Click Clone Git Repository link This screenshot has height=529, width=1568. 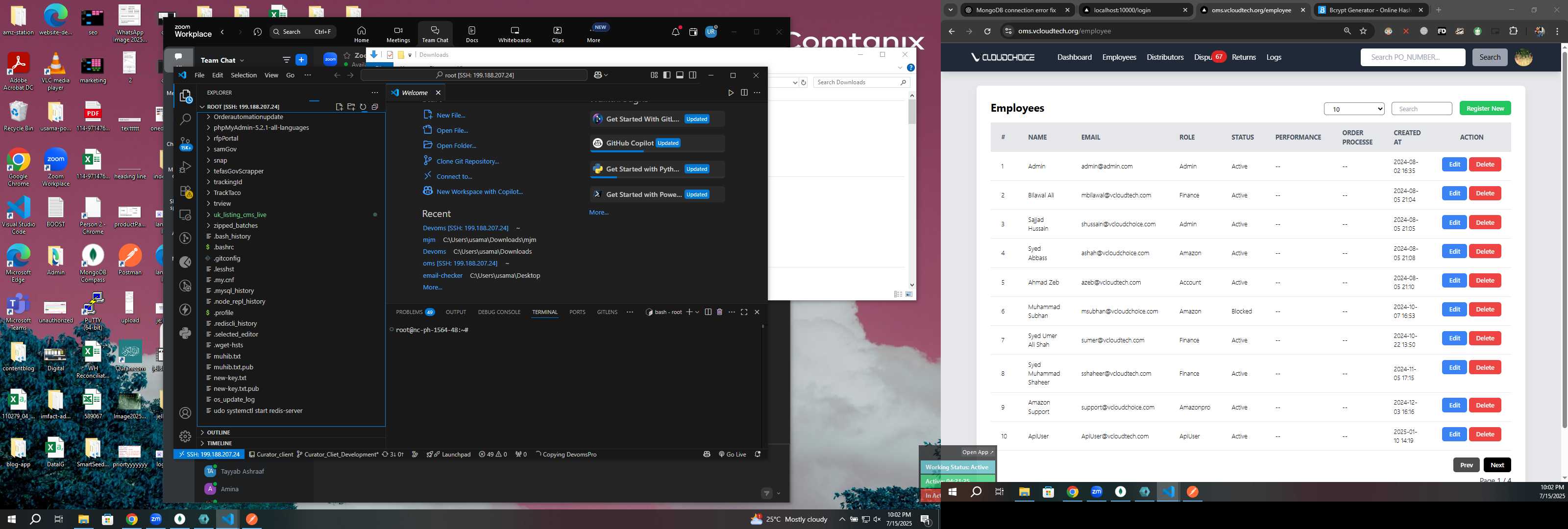click(x=467, y=161)
